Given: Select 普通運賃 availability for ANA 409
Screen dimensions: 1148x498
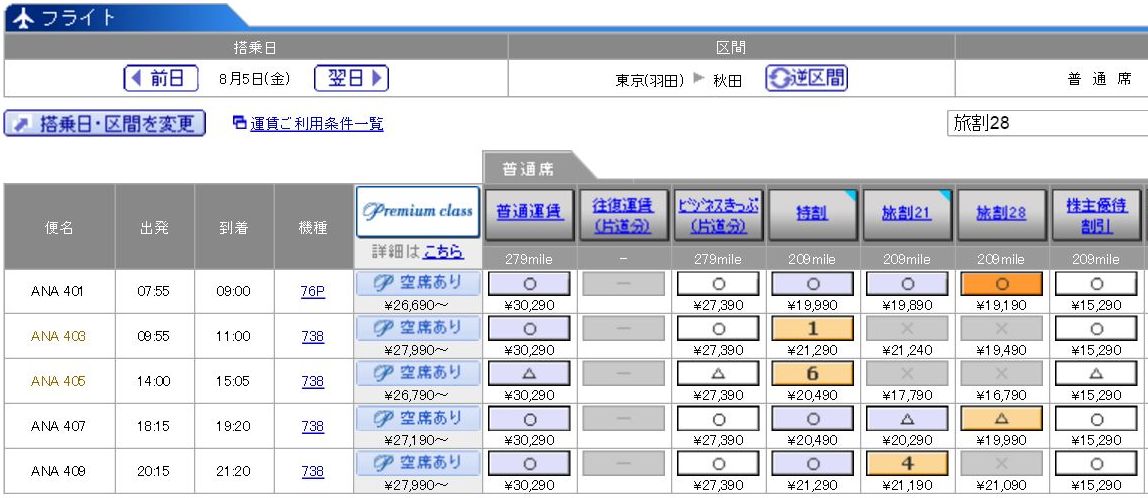Looking at the screenshot, I should 529,464.
